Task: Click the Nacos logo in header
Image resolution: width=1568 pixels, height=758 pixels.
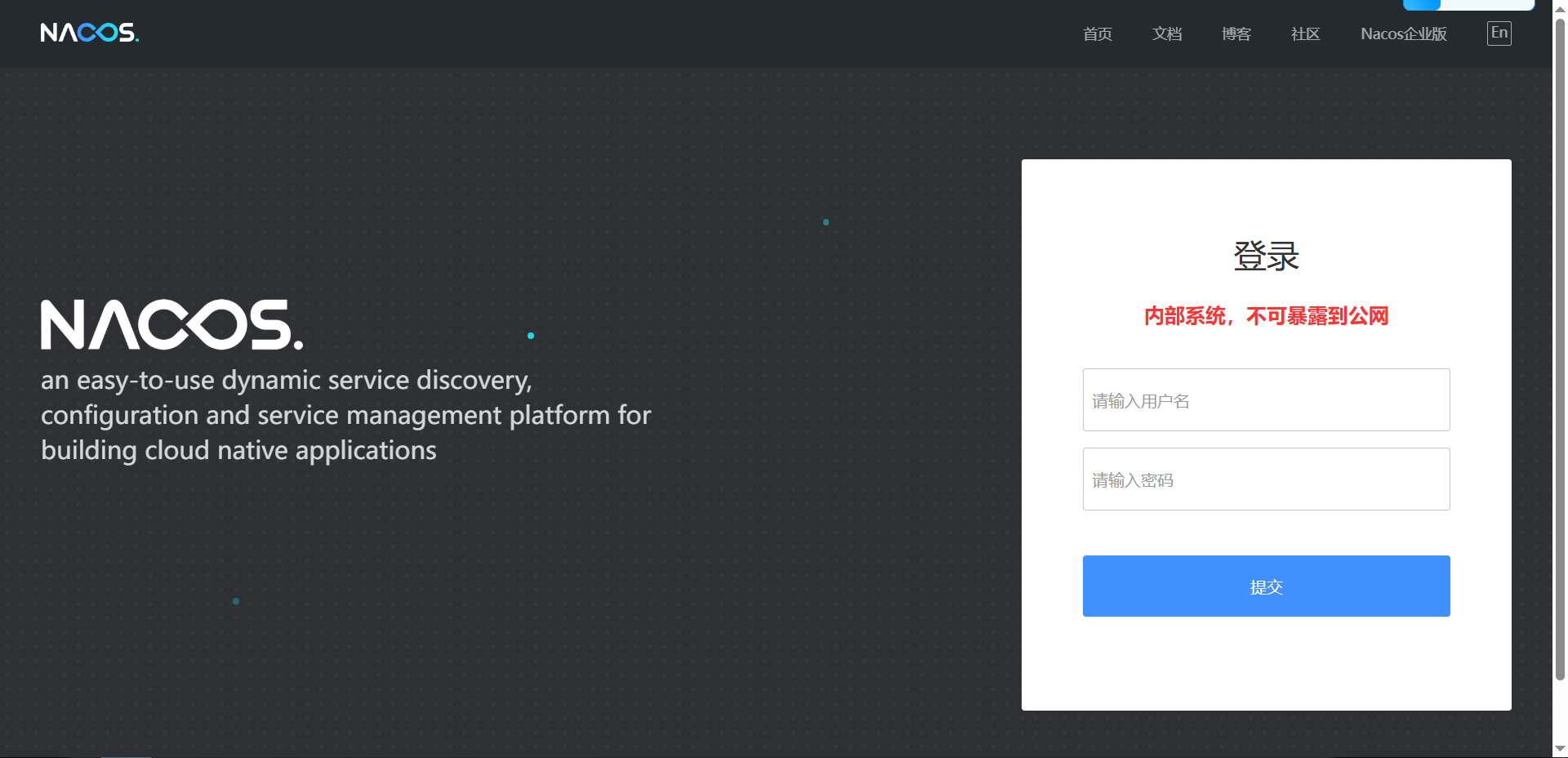Action: click(x=90, y=33)
